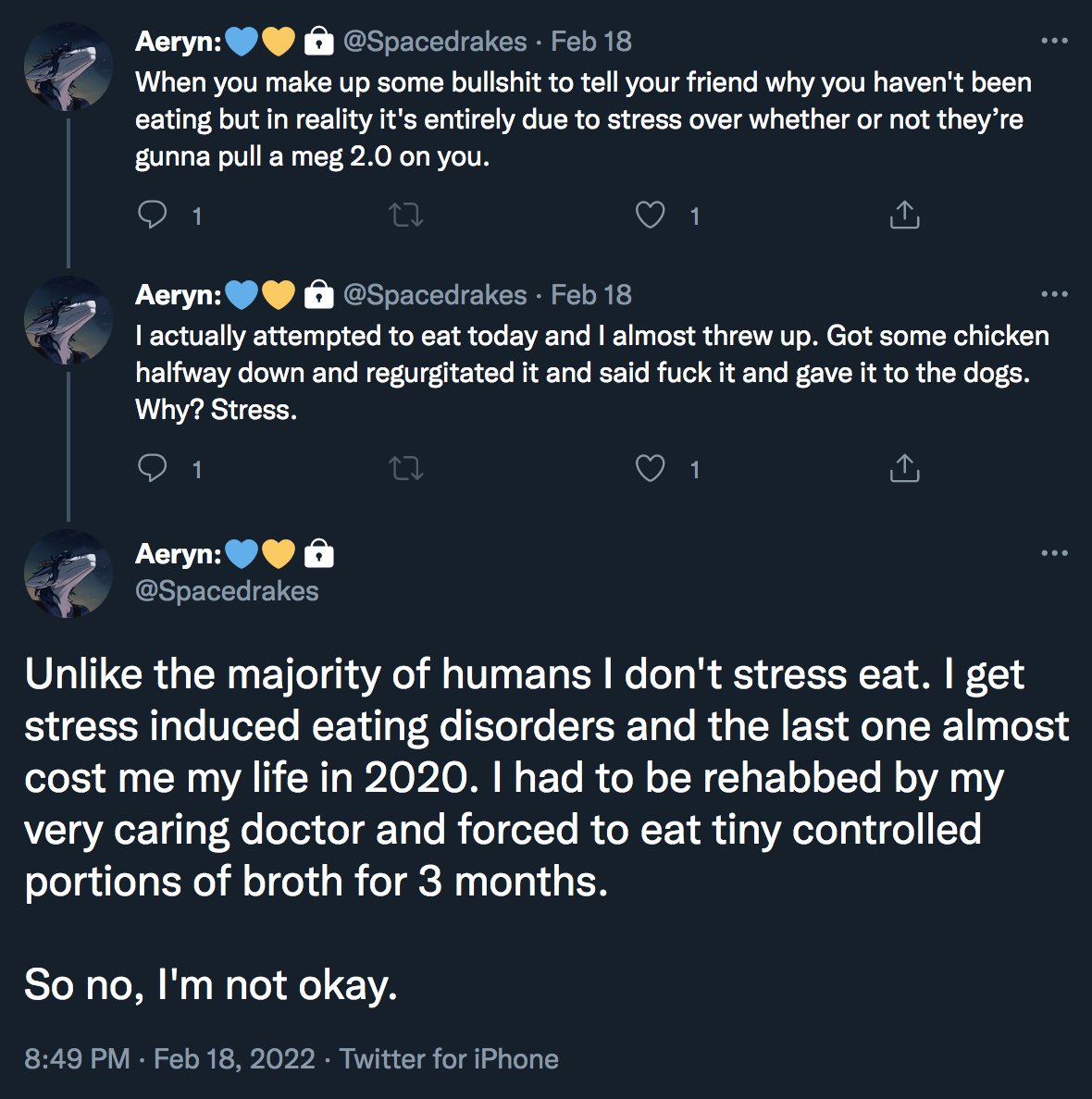
Task: Open the avatar next to the second tweet
Action: tap(68, 320)
